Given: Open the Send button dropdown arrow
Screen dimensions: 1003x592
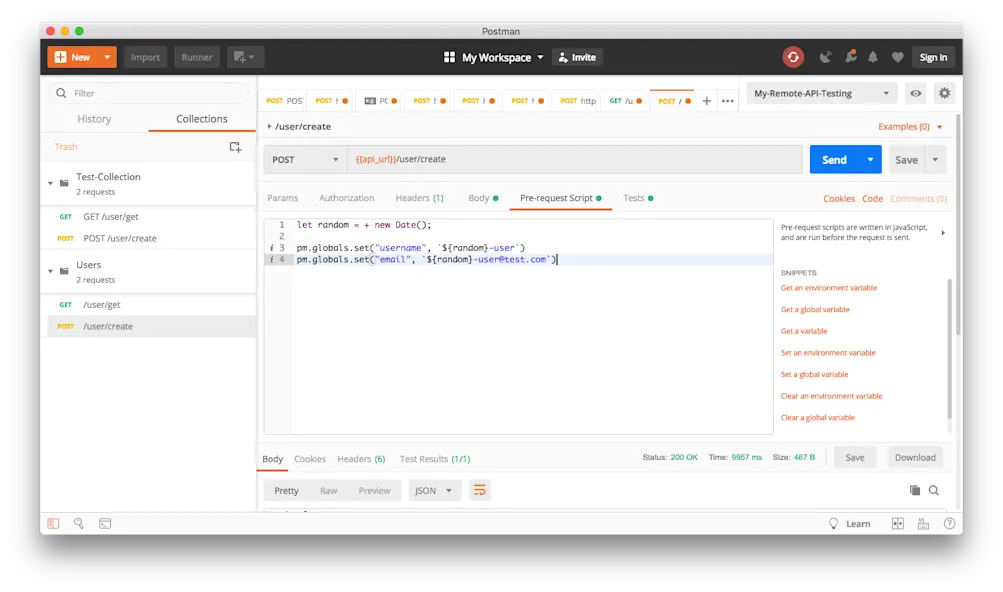Looking at the screenshot, I should pyautogui.click(x=870, y=159).
